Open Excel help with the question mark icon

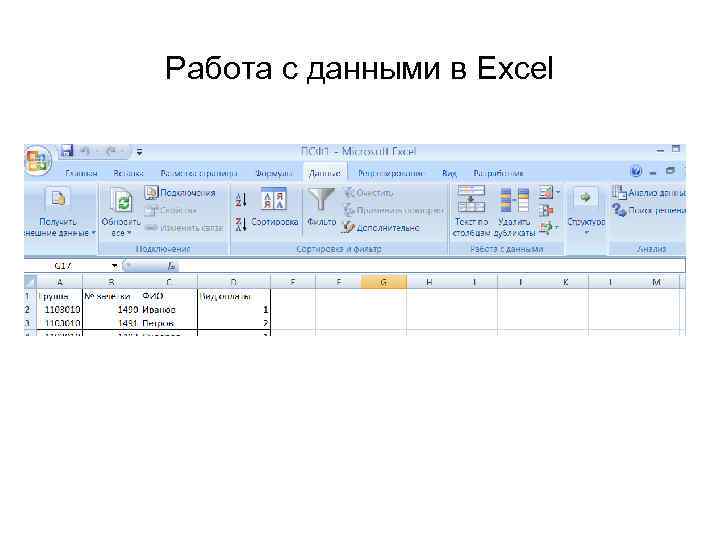[636, 172]
